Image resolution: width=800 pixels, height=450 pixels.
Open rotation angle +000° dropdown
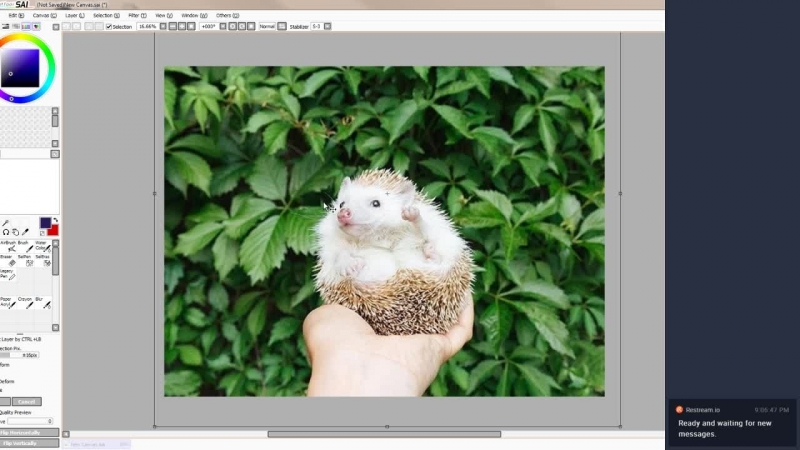[223, 26]
